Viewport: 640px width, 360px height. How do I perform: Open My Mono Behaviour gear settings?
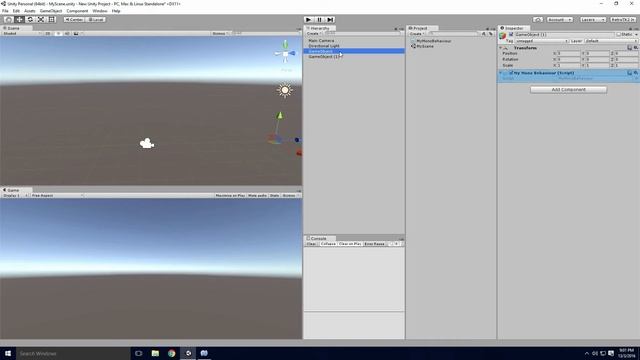click(x=636, y=73)
